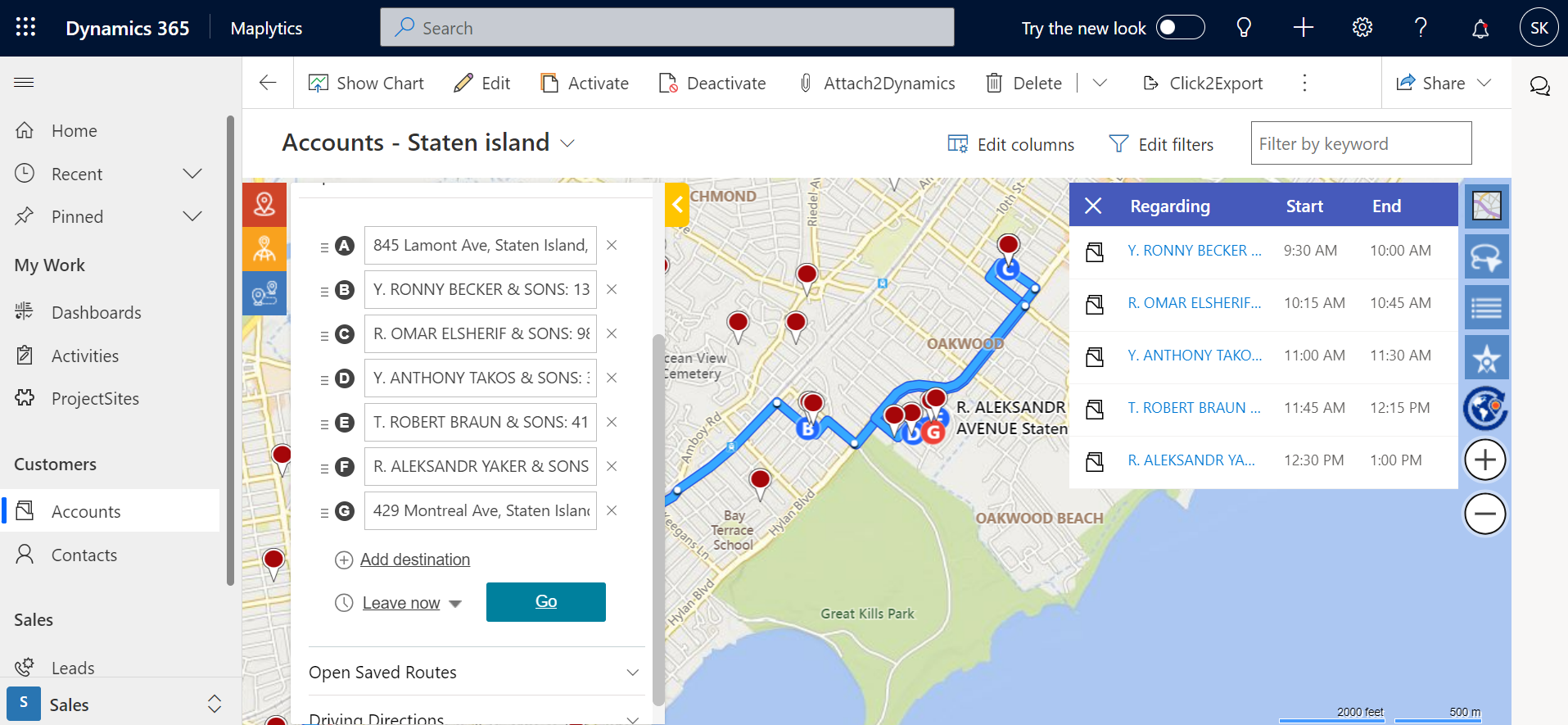
Task: Click the Activate command
Action: (585, 83)
